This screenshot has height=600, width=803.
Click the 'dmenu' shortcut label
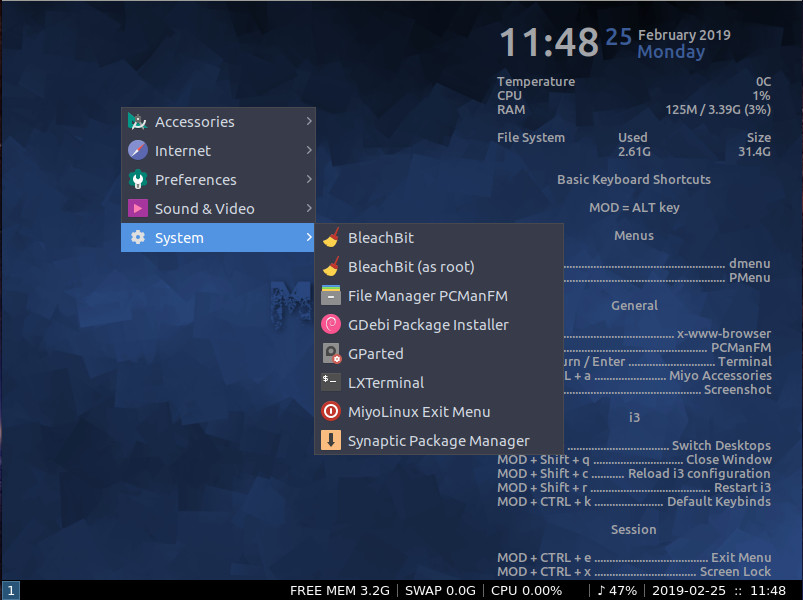point(750,263)
